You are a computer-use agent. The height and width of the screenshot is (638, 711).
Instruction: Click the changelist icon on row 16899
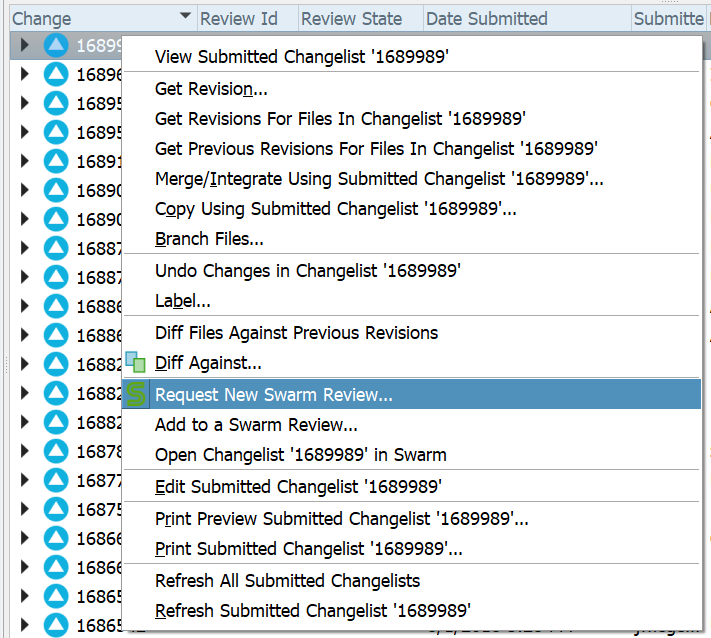57,45
